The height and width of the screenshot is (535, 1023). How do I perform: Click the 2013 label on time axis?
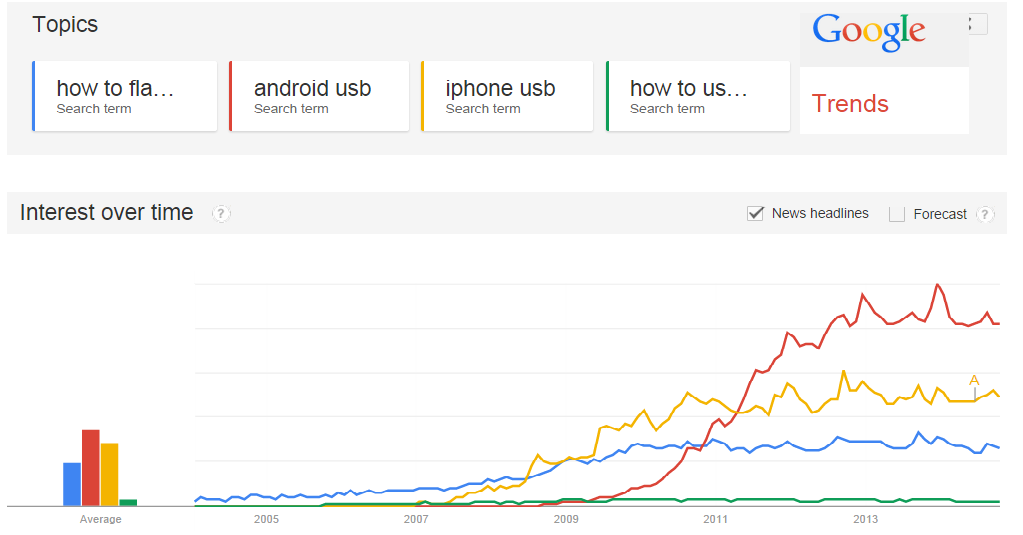[x=866, y=519]
